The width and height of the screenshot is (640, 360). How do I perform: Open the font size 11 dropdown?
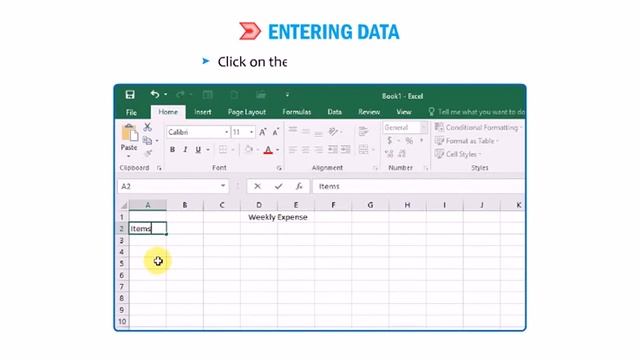pyautogui.click(x=251, y=132)
